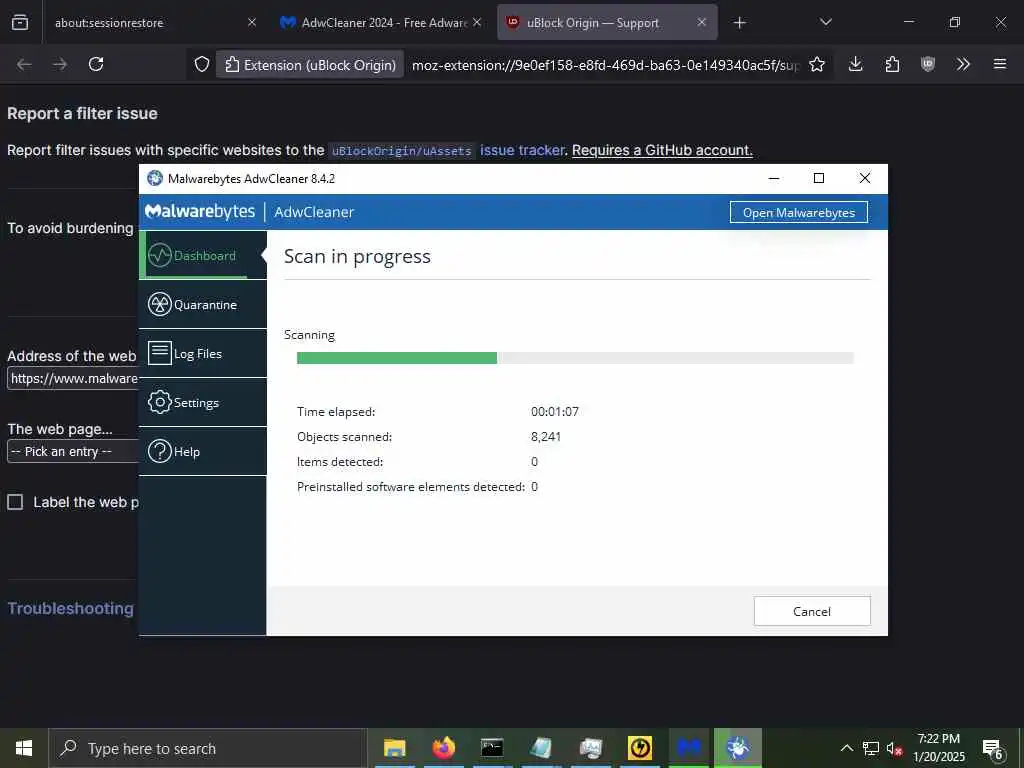
Task: Open the command prompt taskbar icon
Action: tap(492, 748)
